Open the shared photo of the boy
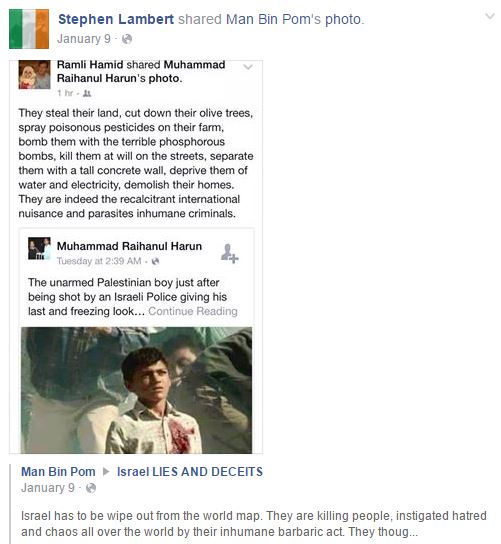 (136, 390)
